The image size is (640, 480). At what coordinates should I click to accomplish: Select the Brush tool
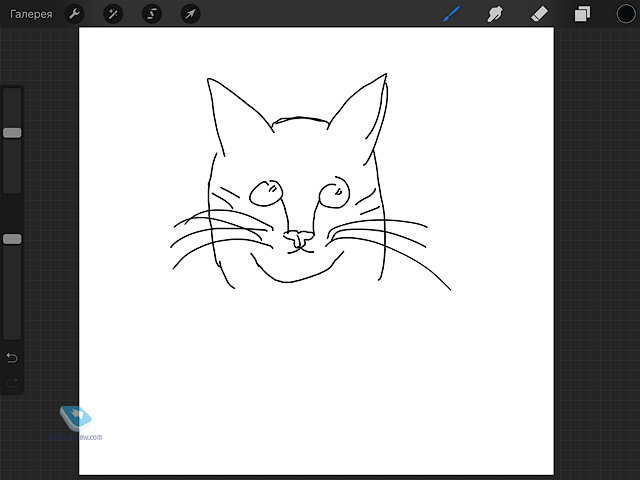[451, 14]
